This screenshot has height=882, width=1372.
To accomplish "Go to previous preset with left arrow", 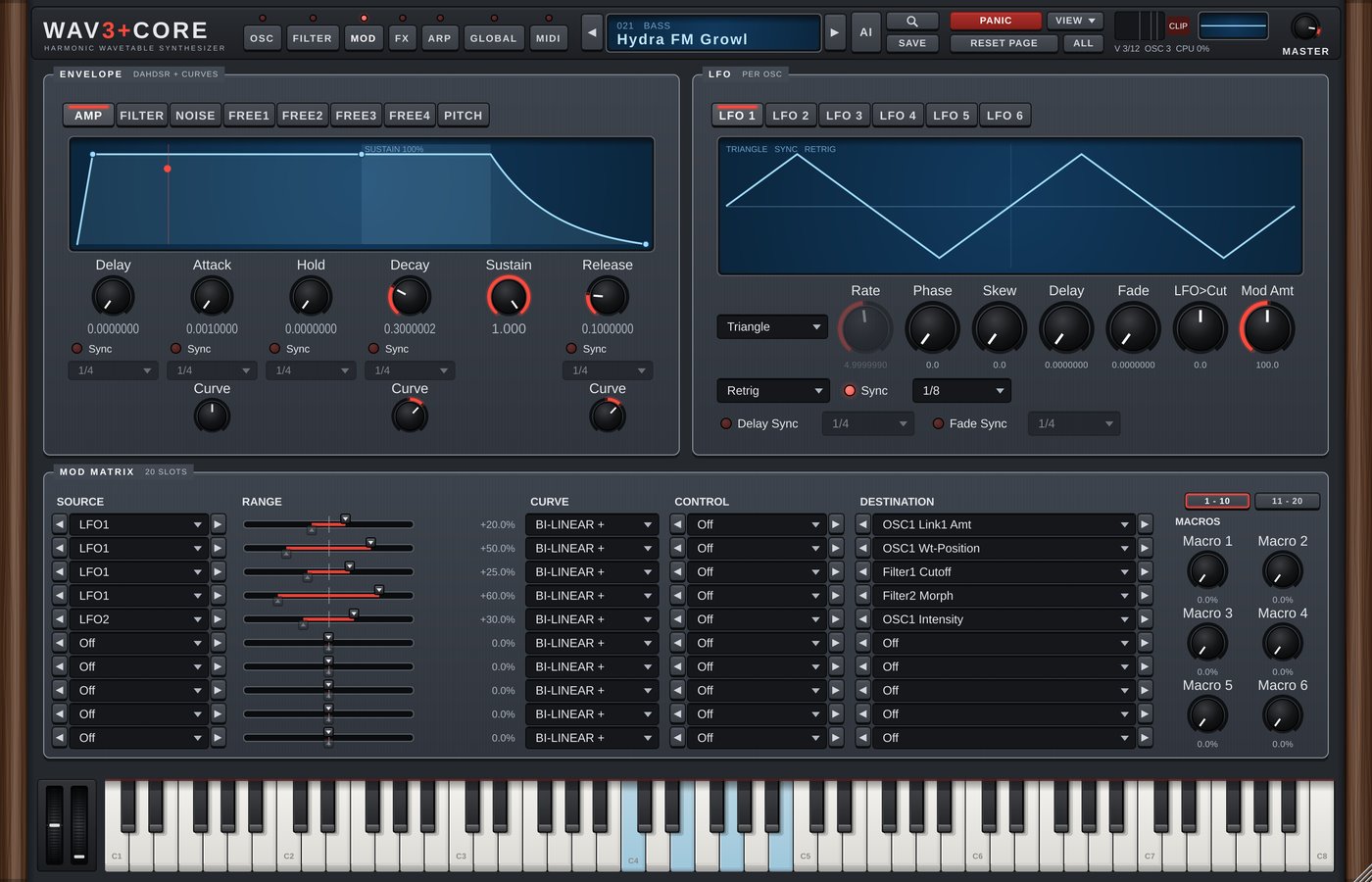I will (x=592, y=32).
